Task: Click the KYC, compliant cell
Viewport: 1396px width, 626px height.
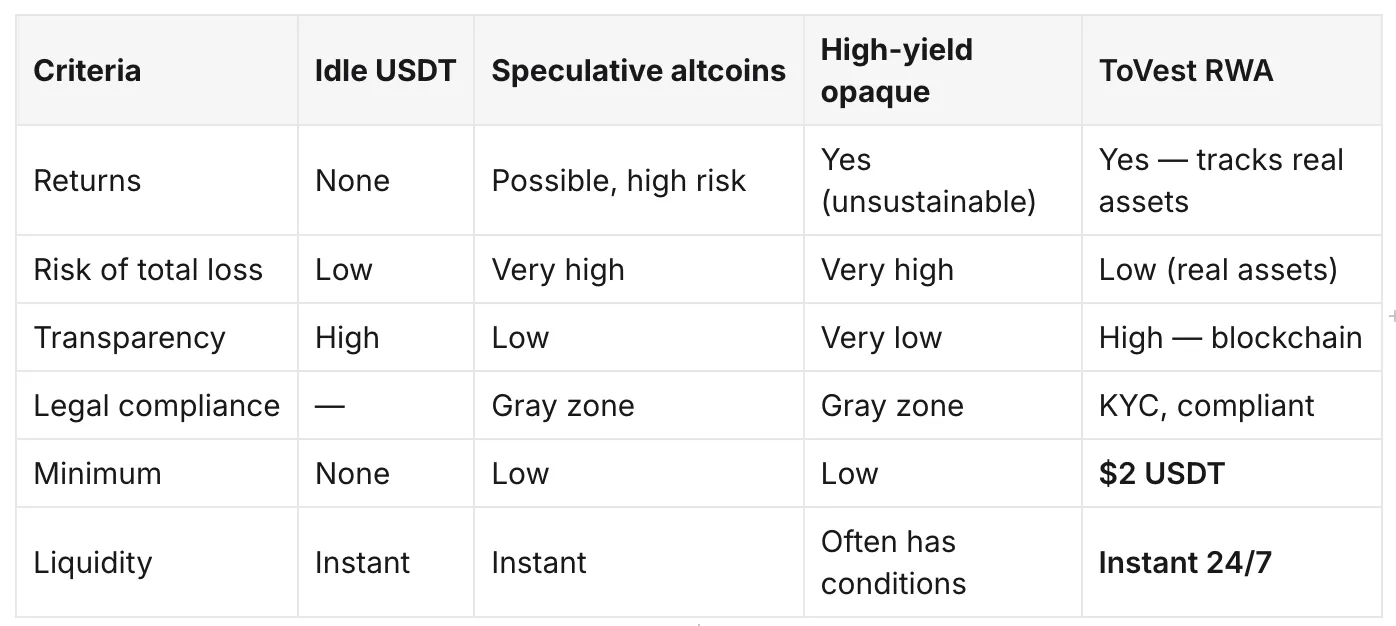Action: pos(1206,406)
